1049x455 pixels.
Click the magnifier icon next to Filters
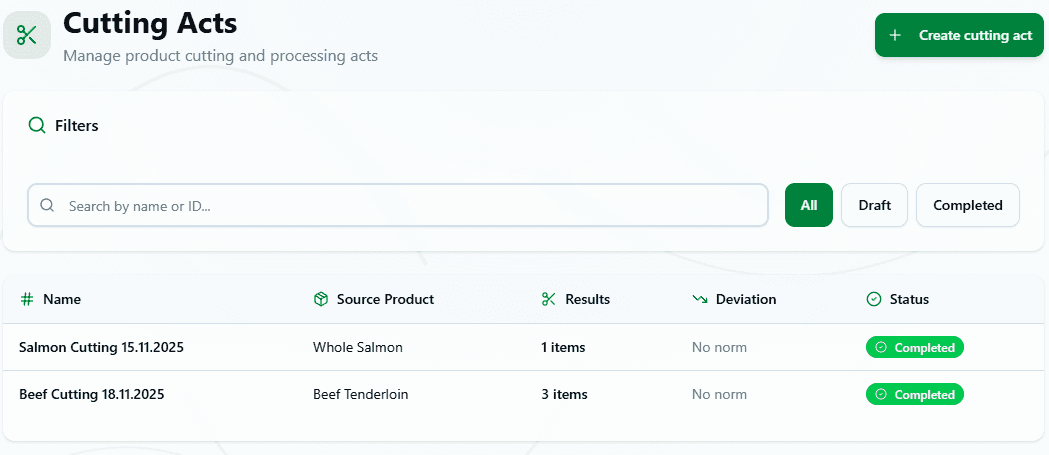(x=37, y=125)
